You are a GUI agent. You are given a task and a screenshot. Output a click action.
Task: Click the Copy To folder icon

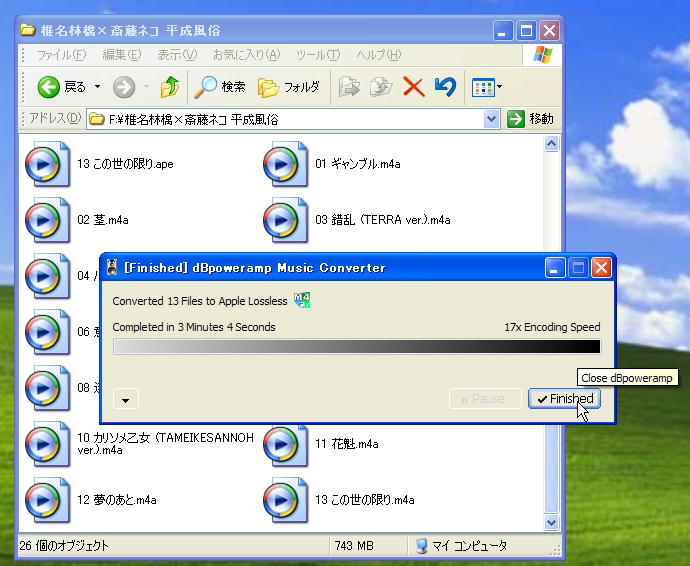381,87
